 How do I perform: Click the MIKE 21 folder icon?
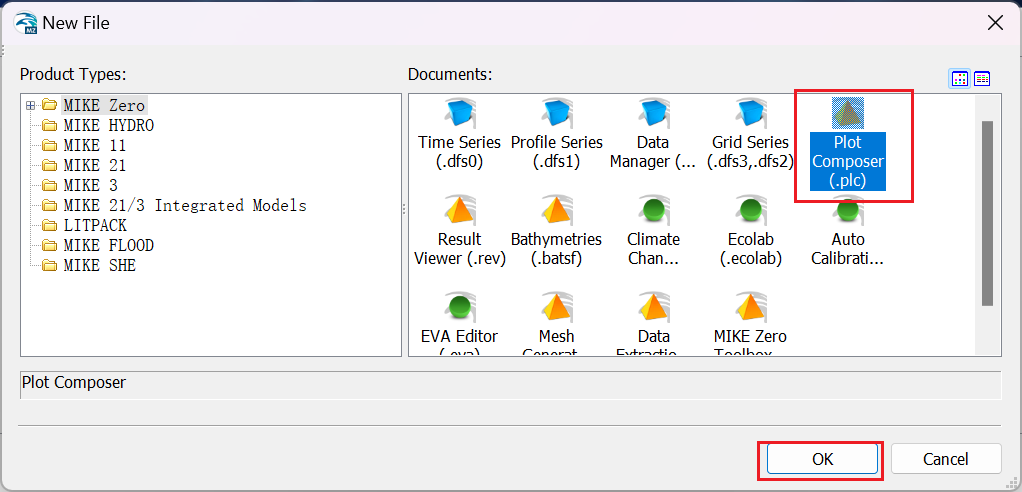50,166
